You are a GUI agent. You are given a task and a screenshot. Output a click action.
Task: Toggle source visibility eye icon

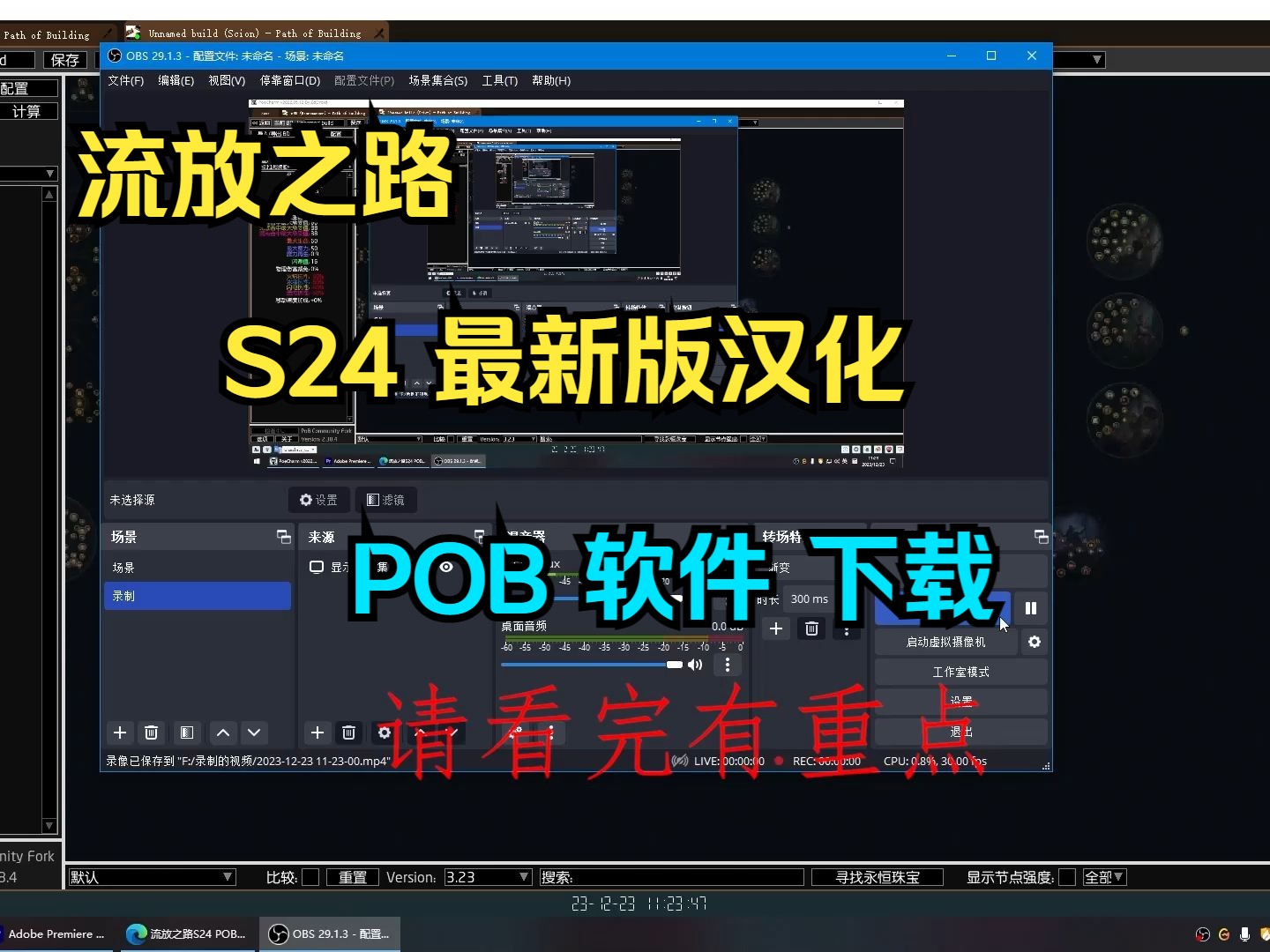click(446, 567)
